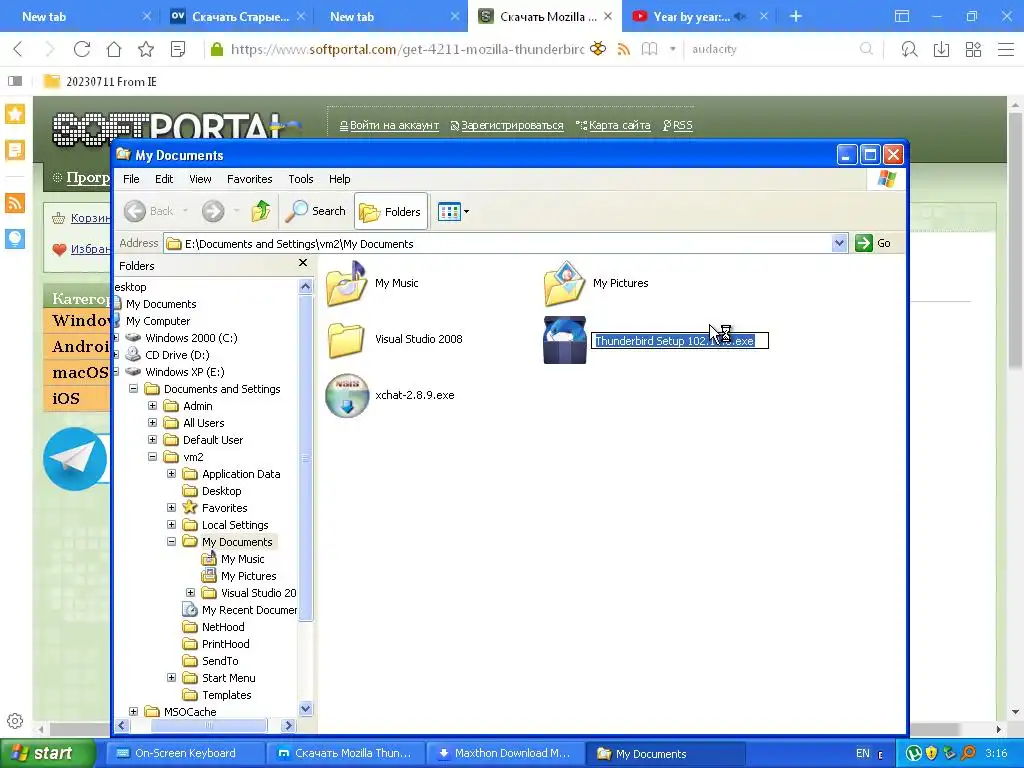Click Go button in Explorer

click(873, 243)
